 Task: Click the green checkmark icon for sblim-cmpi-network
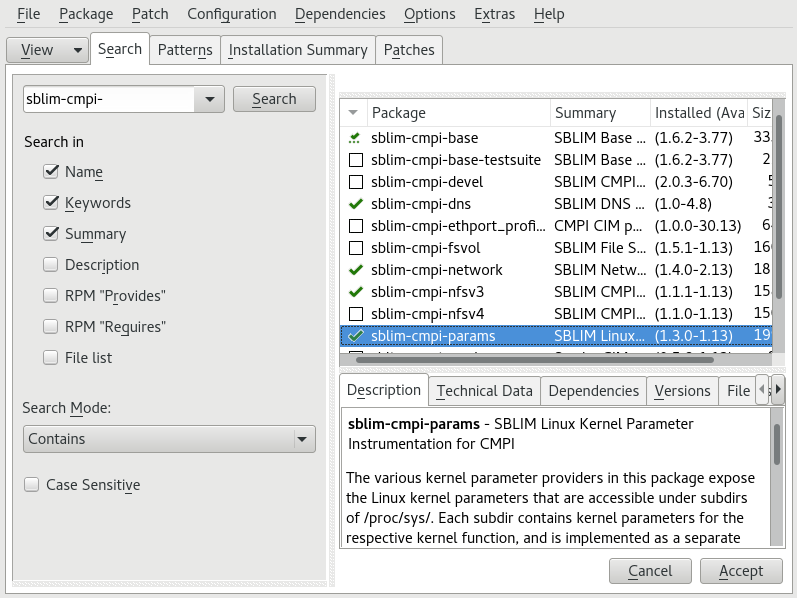355,270
